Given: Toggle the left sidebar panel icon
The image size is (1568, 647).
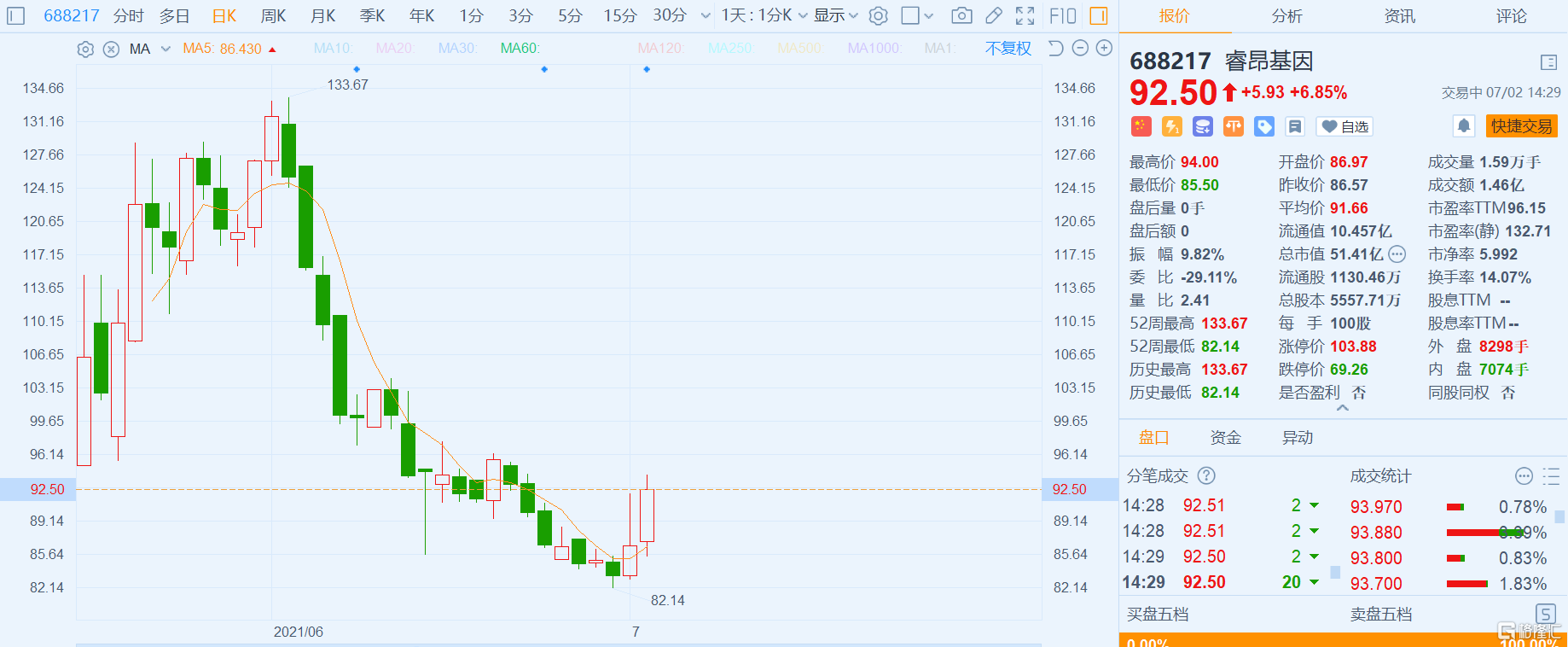Looking at the screenshot, I should click(x=16, y=15).
